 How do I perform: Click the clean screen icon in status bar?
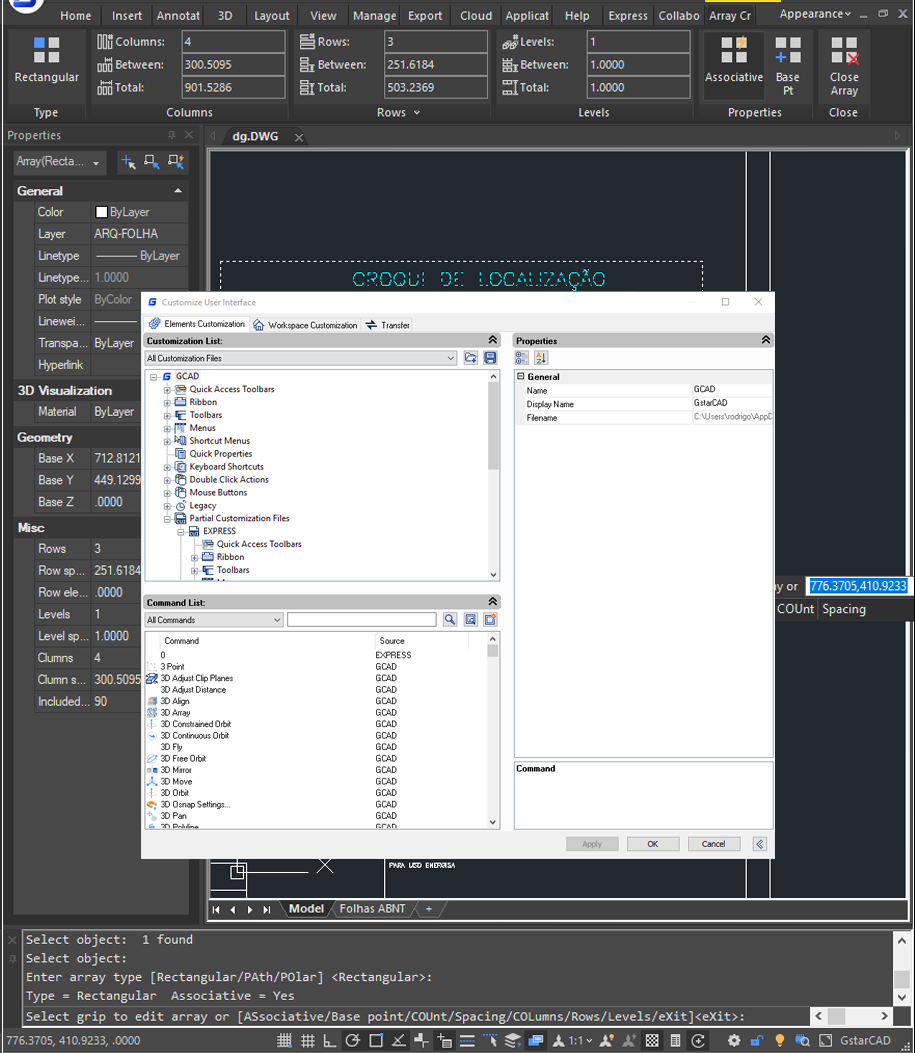point(825,1040)
